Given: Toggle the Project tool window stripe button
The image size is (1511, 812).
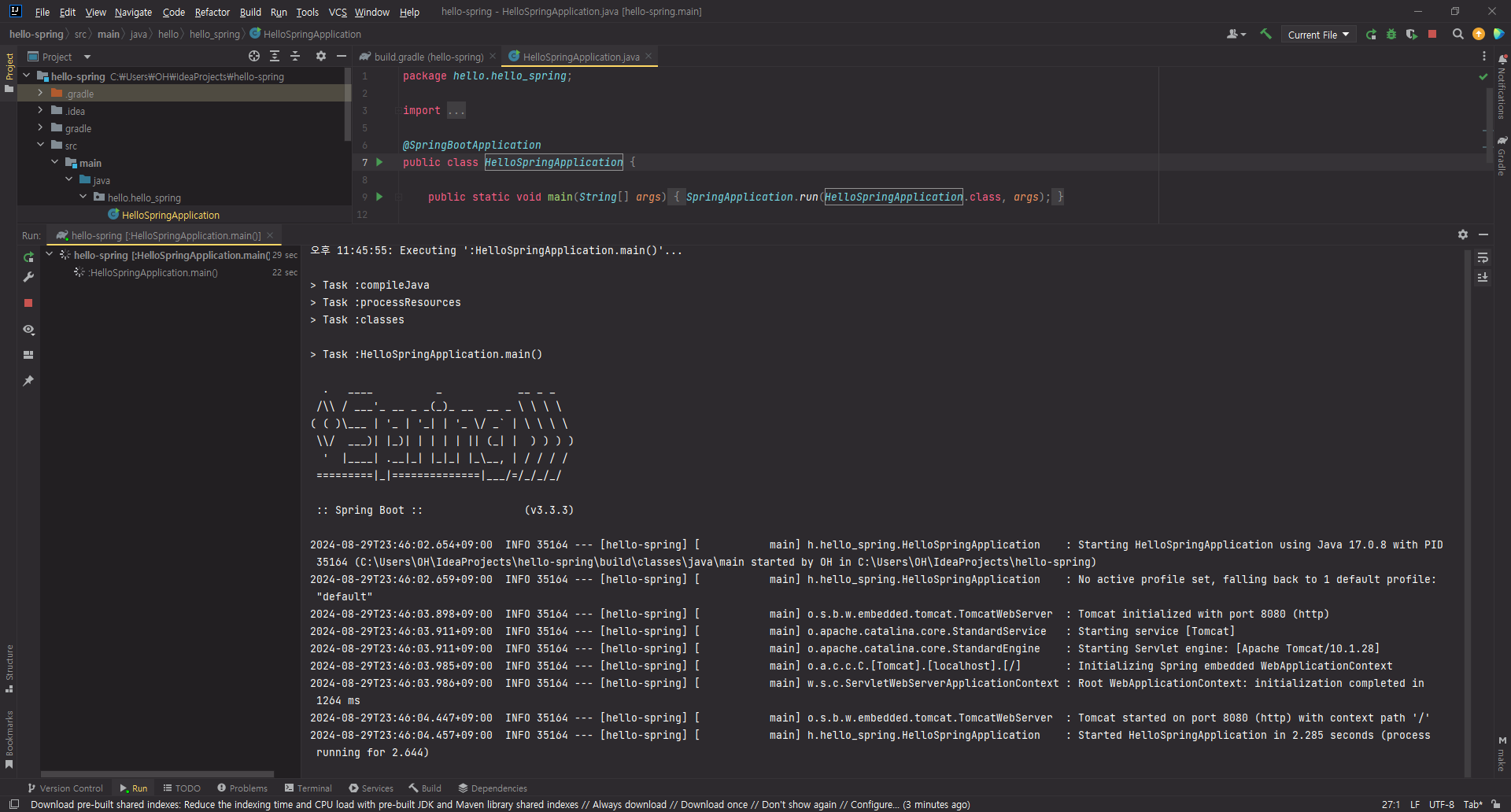Looking at the screenshot, I should click(x=9, y=72).
